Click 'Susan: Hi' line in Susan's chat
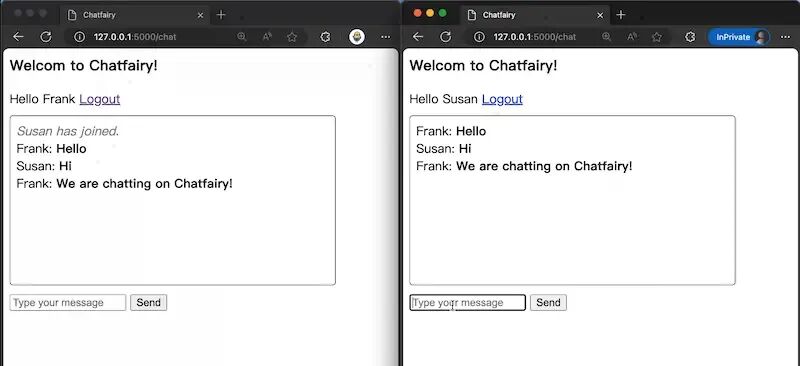Screen dimensions: 800x366 [x=444, y=149]
